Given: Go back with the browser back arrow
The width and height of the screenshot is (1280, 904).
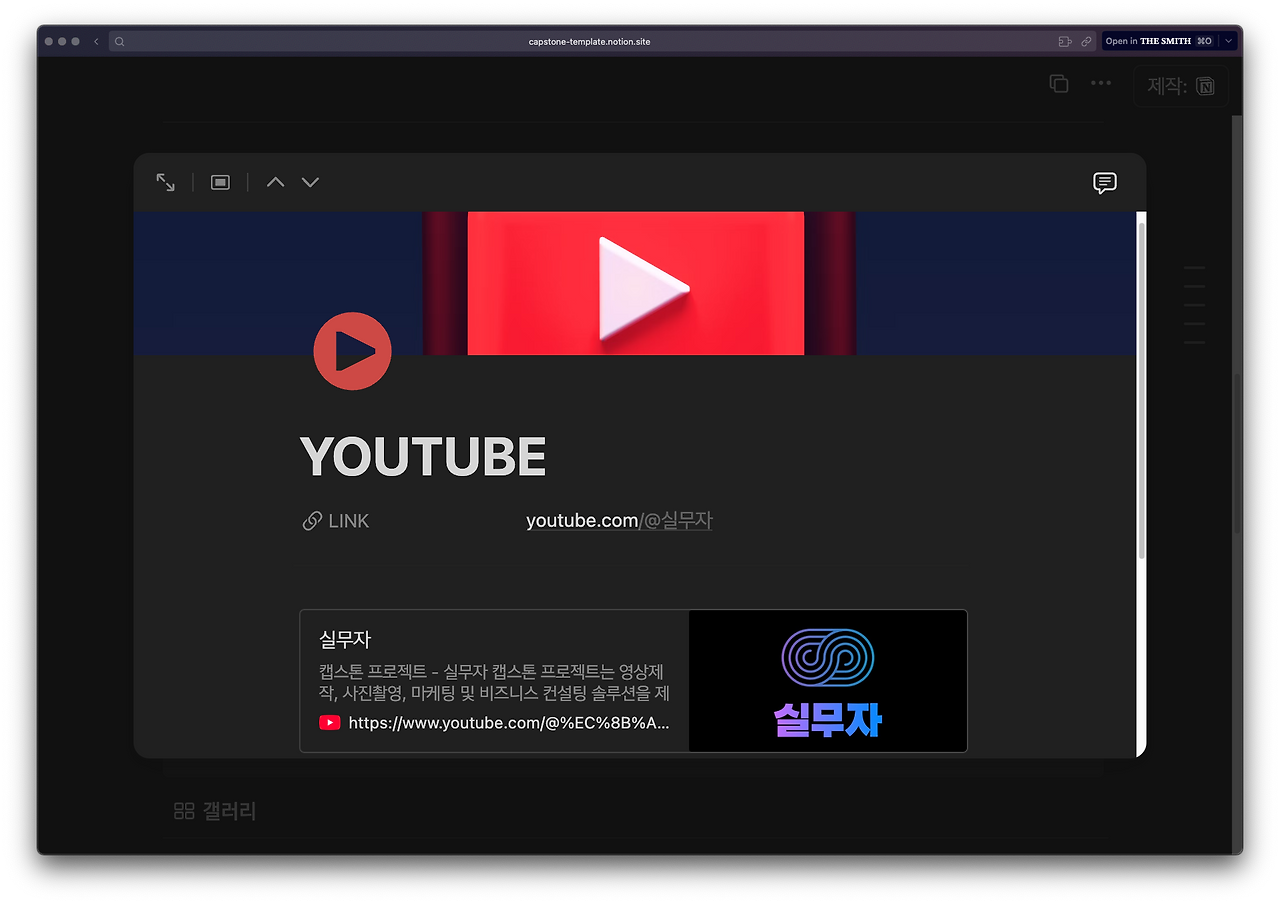Looking at the screenshot, I should [x=96, y=42].
